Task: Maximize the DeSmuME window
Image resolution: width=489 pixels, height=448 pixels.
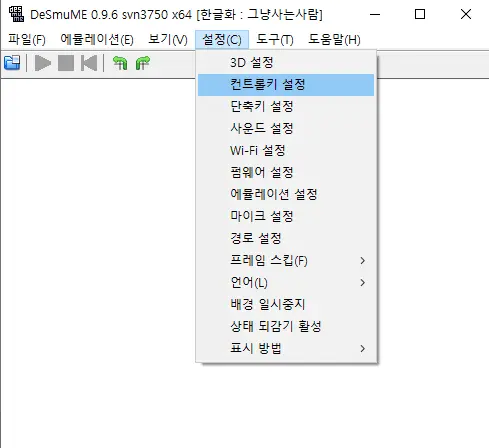Action: (420, 14)
